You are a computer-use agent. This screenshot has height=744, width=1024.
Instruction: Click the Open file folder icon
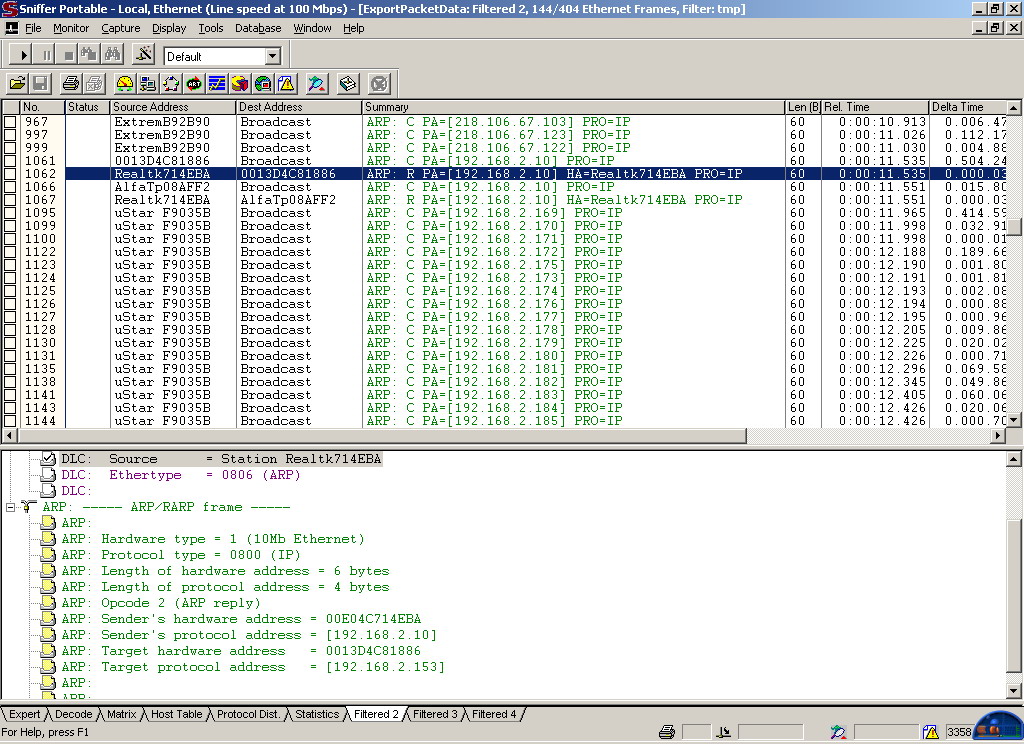click(x=18, y=84)
